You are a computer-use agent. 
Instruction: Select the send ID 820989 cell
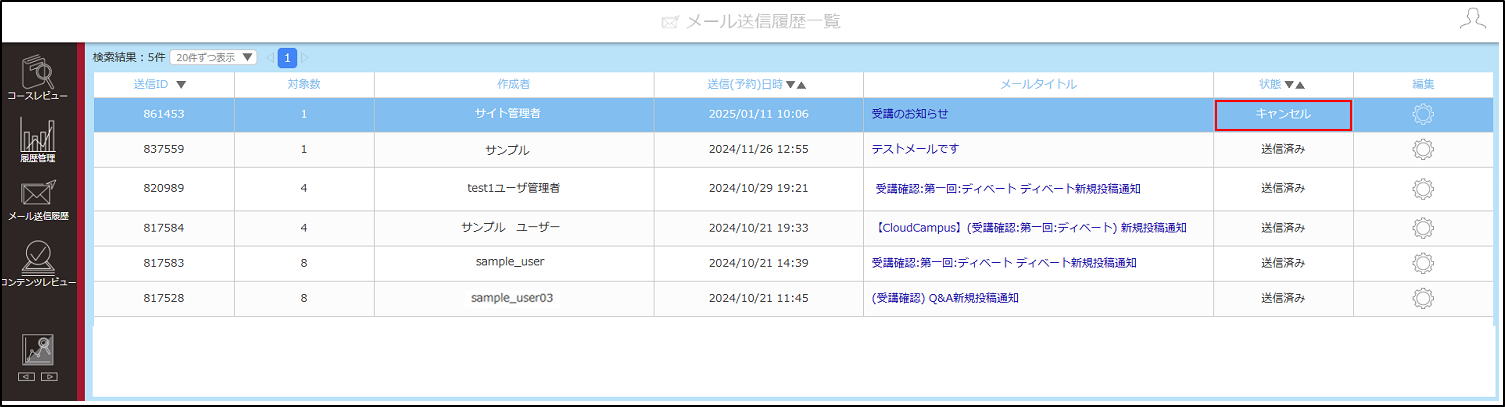point(163,188)
